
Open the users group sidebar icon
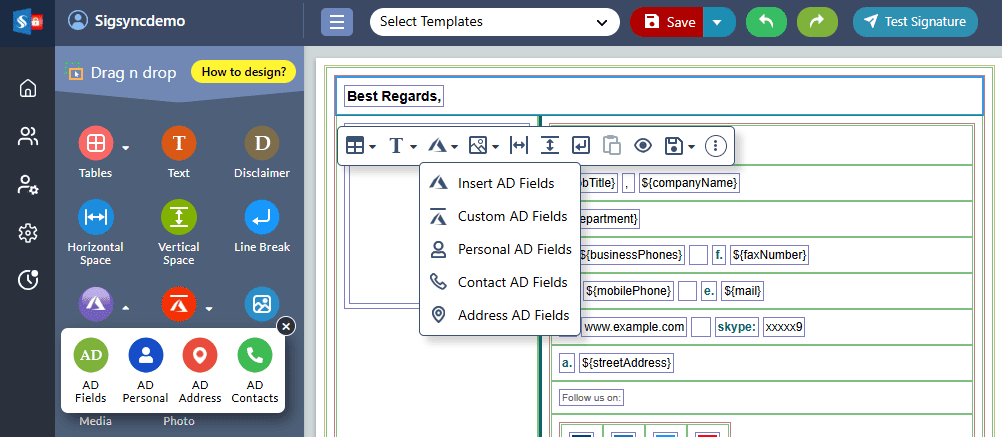pos(27,136)
